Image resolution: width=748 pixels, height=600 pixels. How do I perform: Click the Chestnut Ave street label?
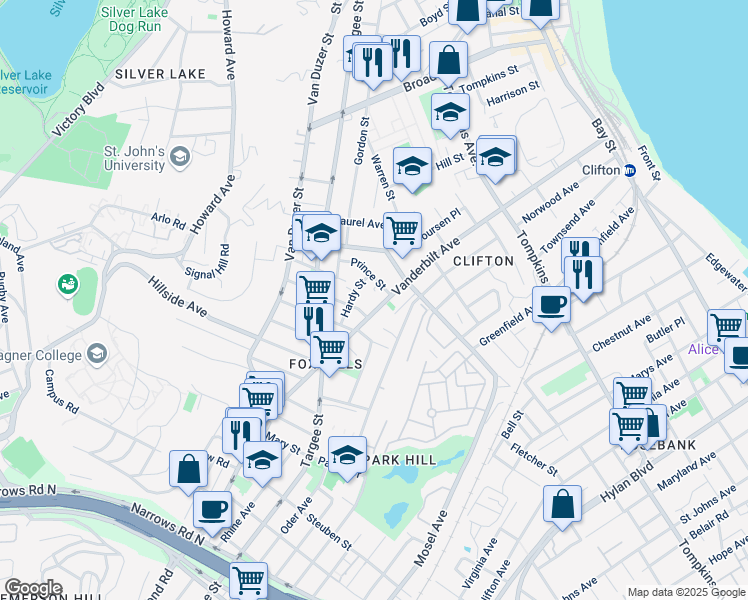621,333
